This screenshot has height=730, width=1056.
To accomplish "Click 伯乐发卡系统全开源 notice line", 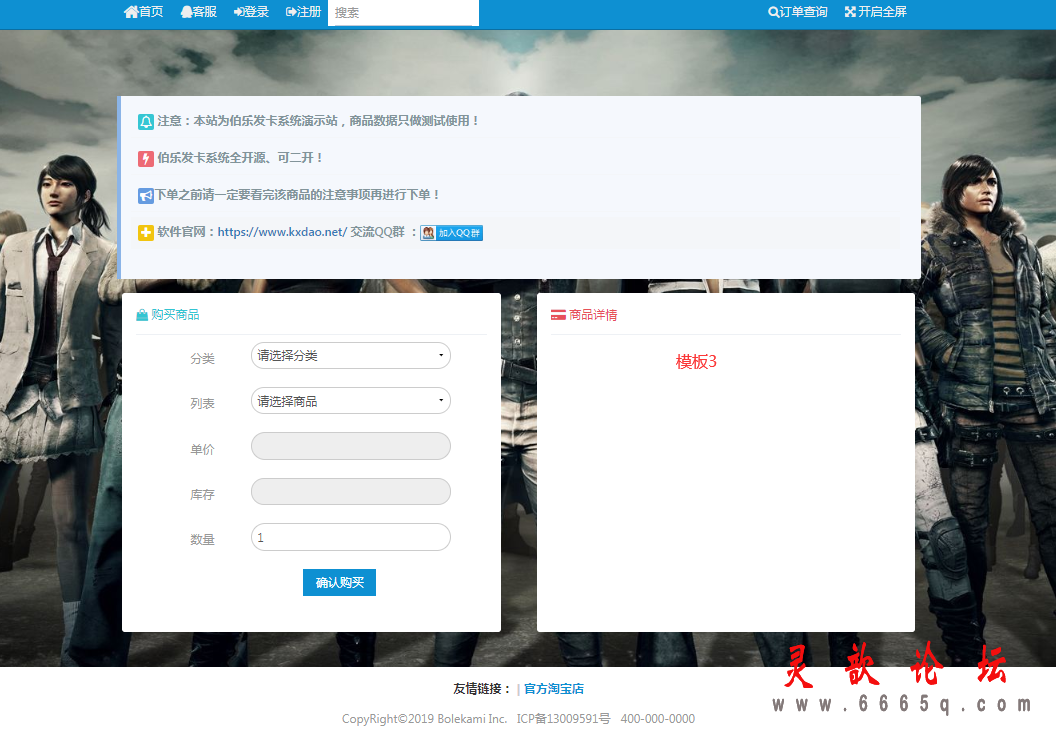I will [240, 158].
